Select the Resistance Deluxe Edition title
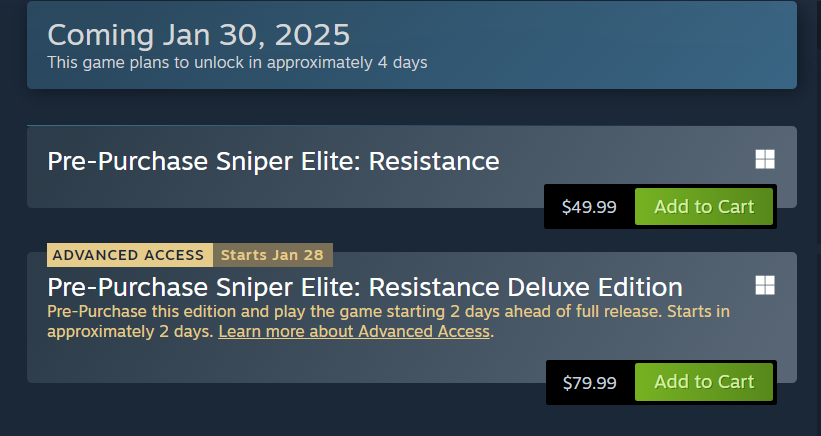The image size is (821, 436). point(365,287)
